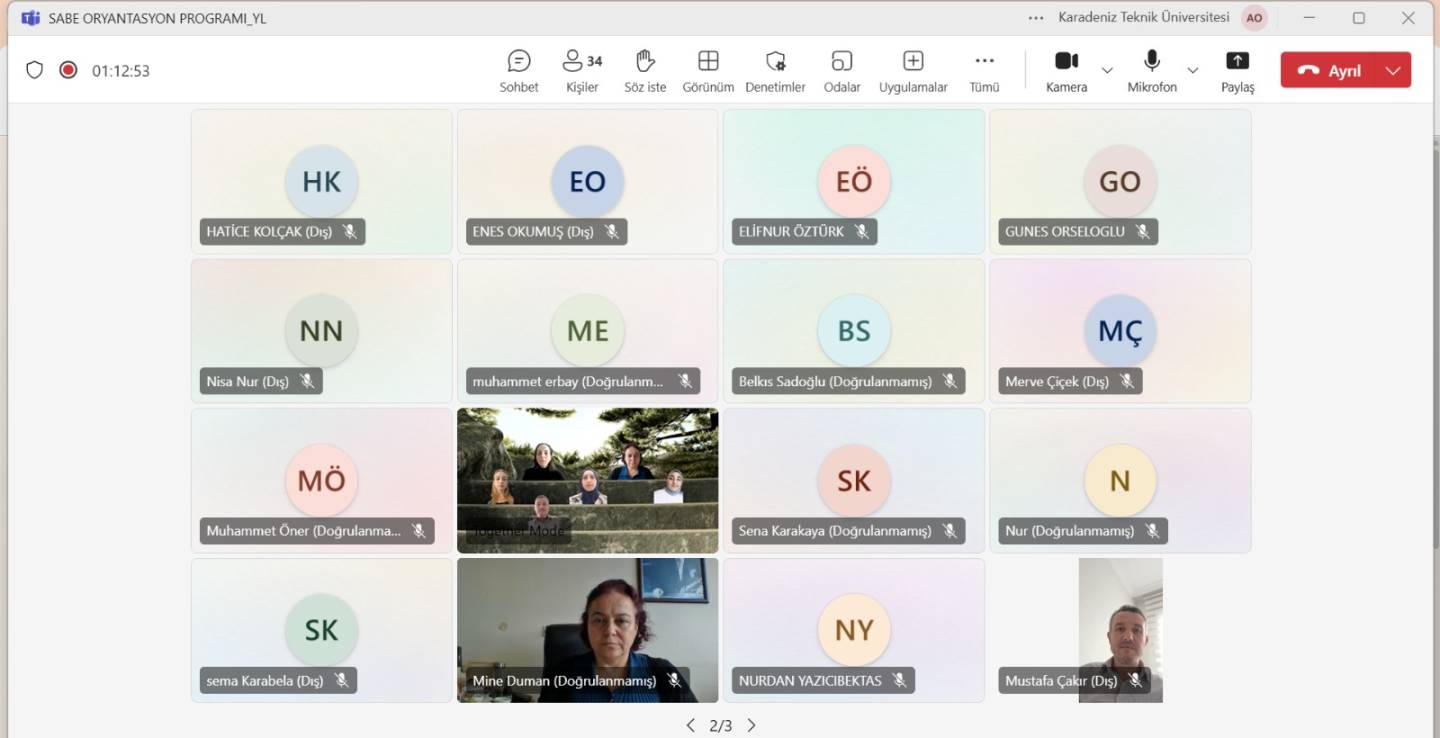Screen dimensions: 1440x738
Task: Expand the Ayrıl leave options arrow
Action: click(x=1393, y=70)
